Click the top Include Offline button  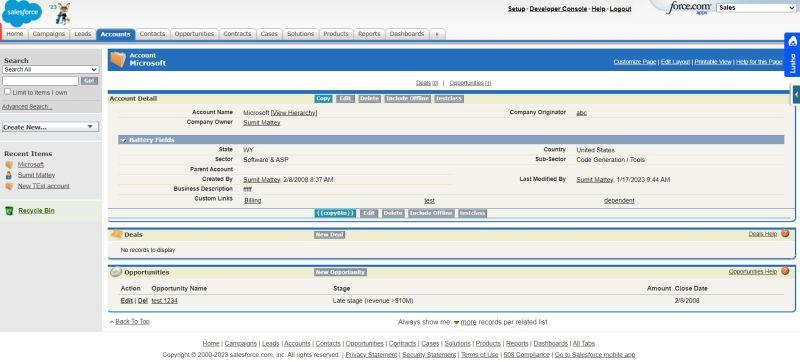click(408, 99)
